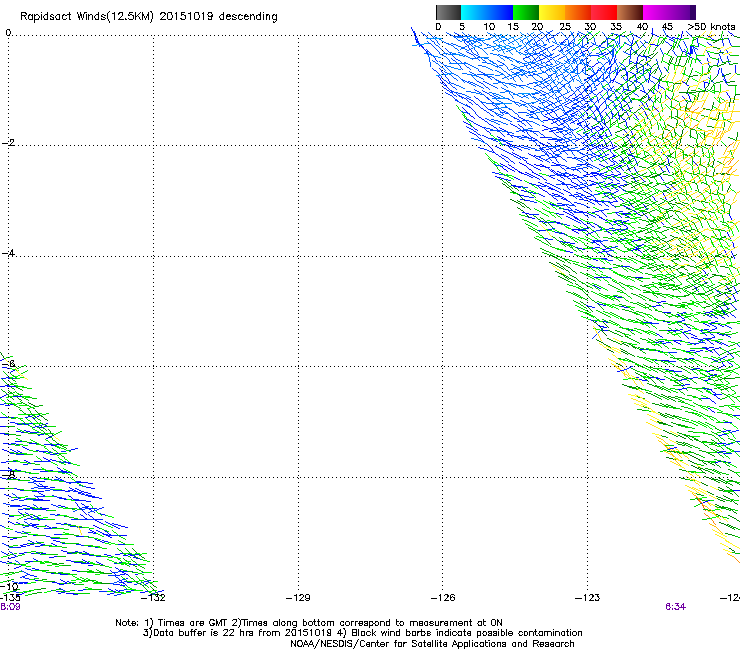Click the purple time stamp "6:34"
Screen dimensions: 740x650
coord(675,607)
